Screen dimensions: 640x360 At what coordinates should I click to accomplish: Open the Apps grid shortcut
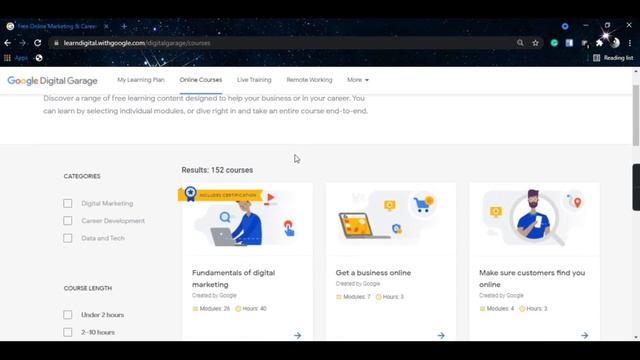coord(16,58)
